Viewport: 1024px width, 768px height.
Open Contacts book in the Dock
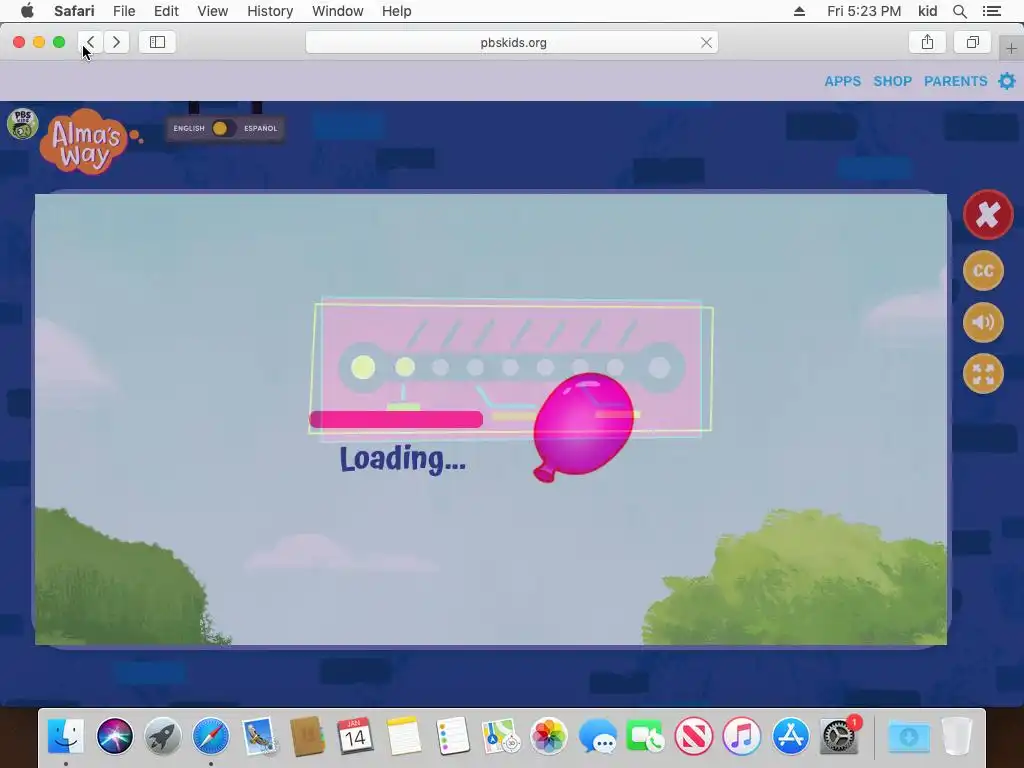[307, 736]
